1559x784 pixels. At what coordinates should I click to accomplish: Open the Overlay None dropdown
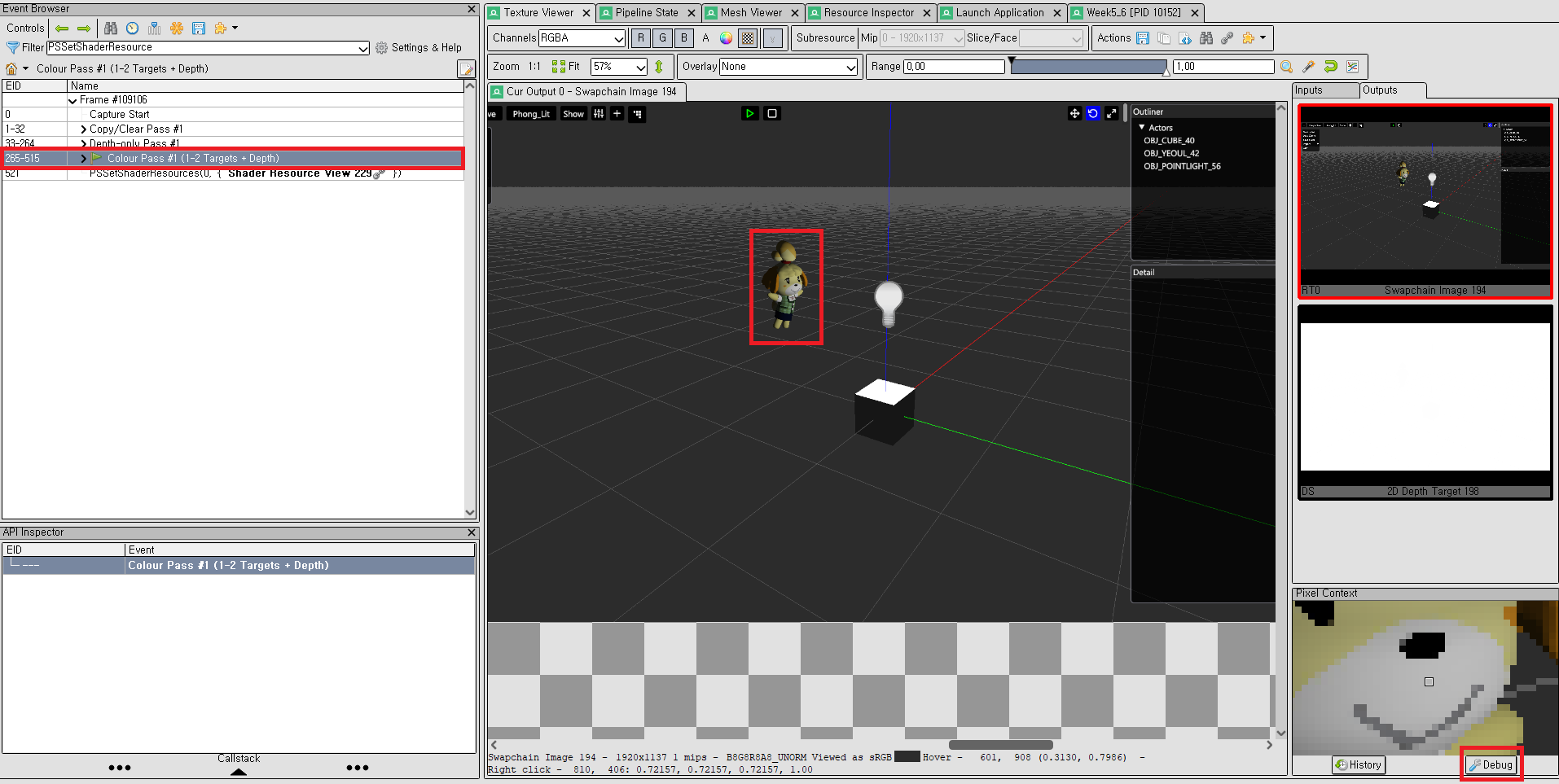coord(788,67)
